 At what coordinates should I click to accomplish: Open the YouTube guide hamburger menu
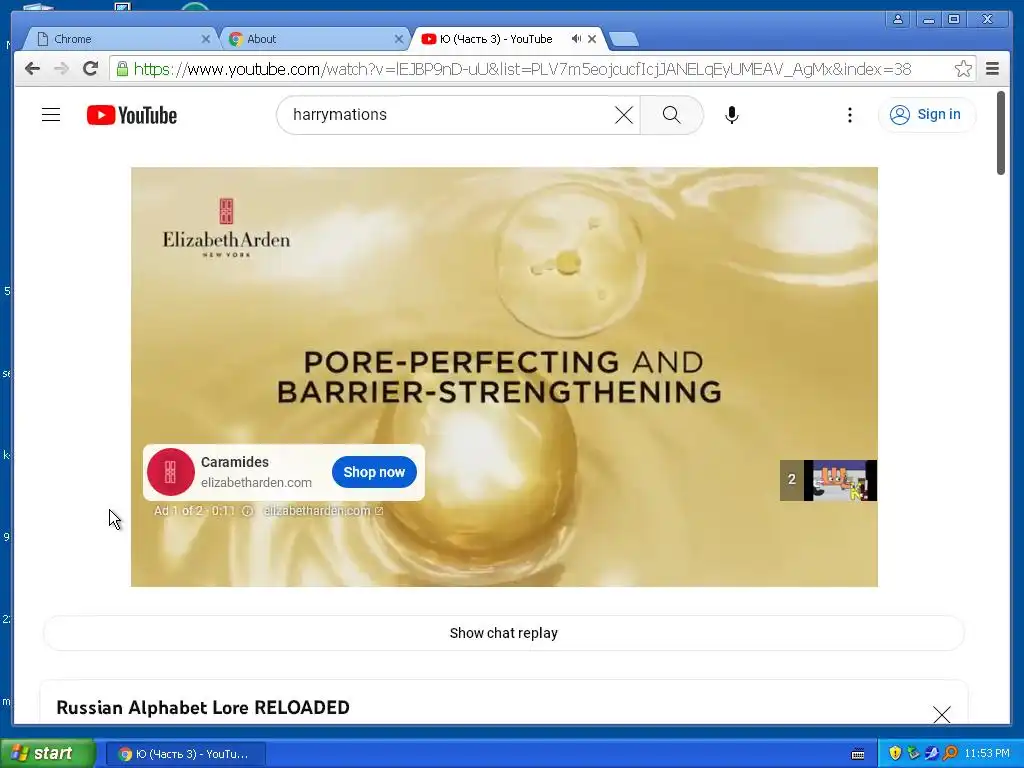(x=51, y=115)
